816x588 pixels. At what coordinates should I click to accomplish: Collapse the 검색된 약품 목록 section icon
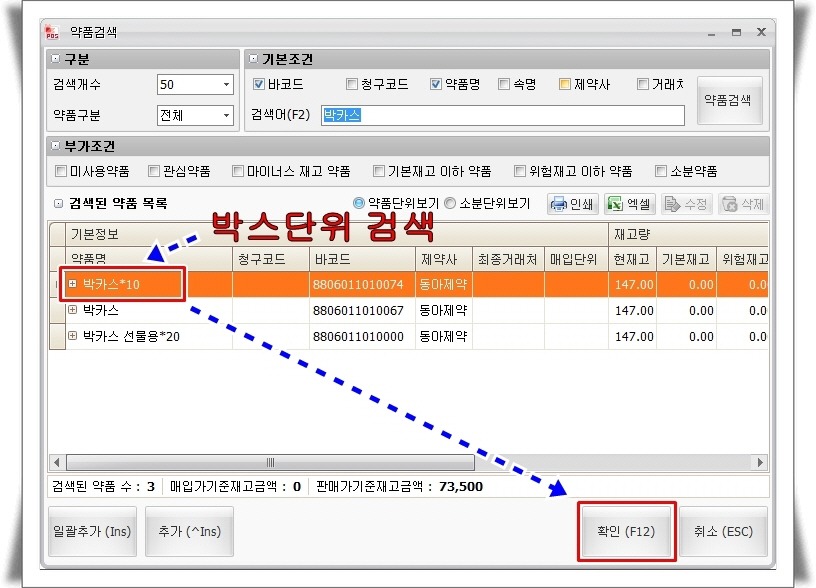[x=59, y=204]
